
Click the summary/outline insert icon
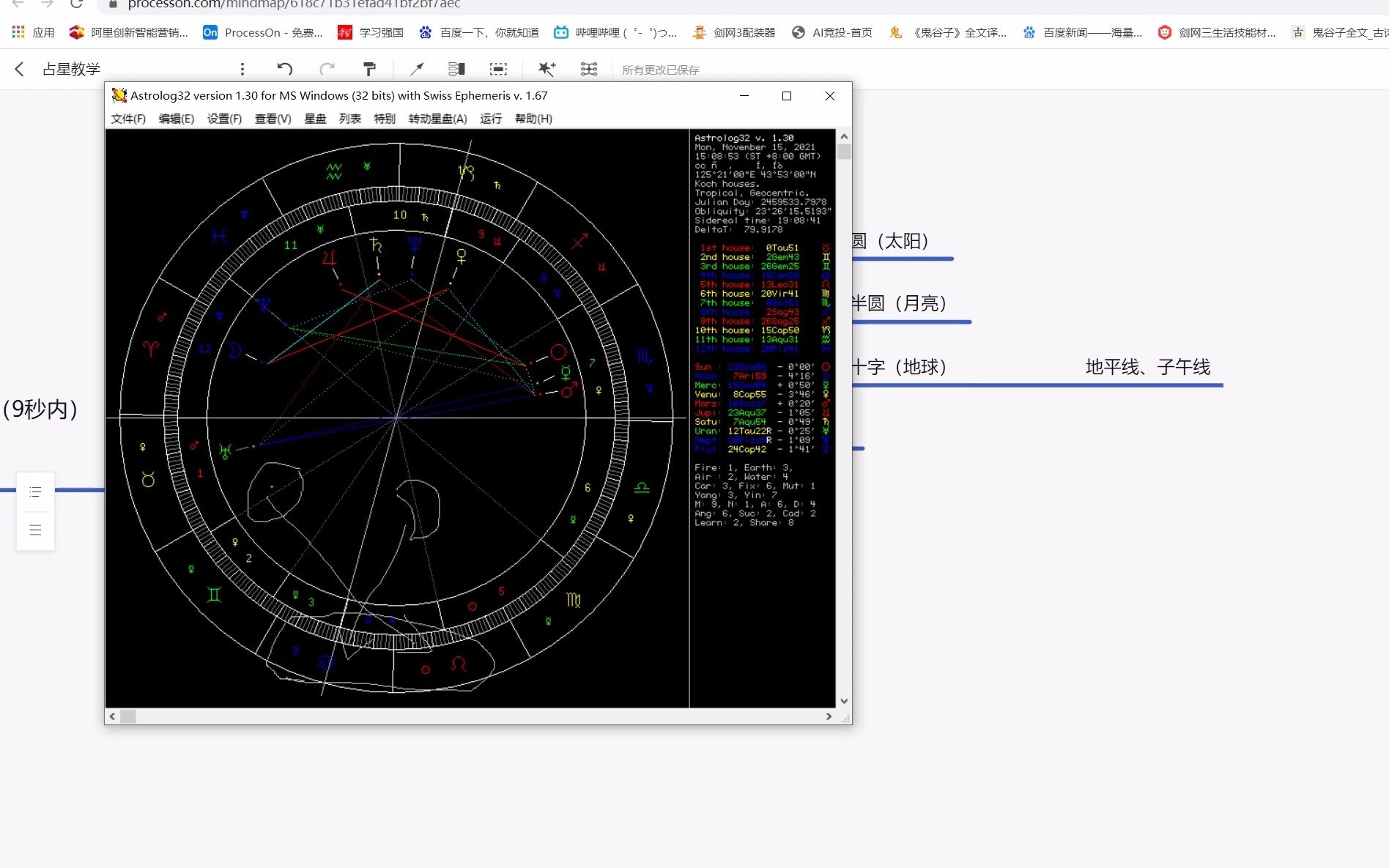(x=456, y=69)
